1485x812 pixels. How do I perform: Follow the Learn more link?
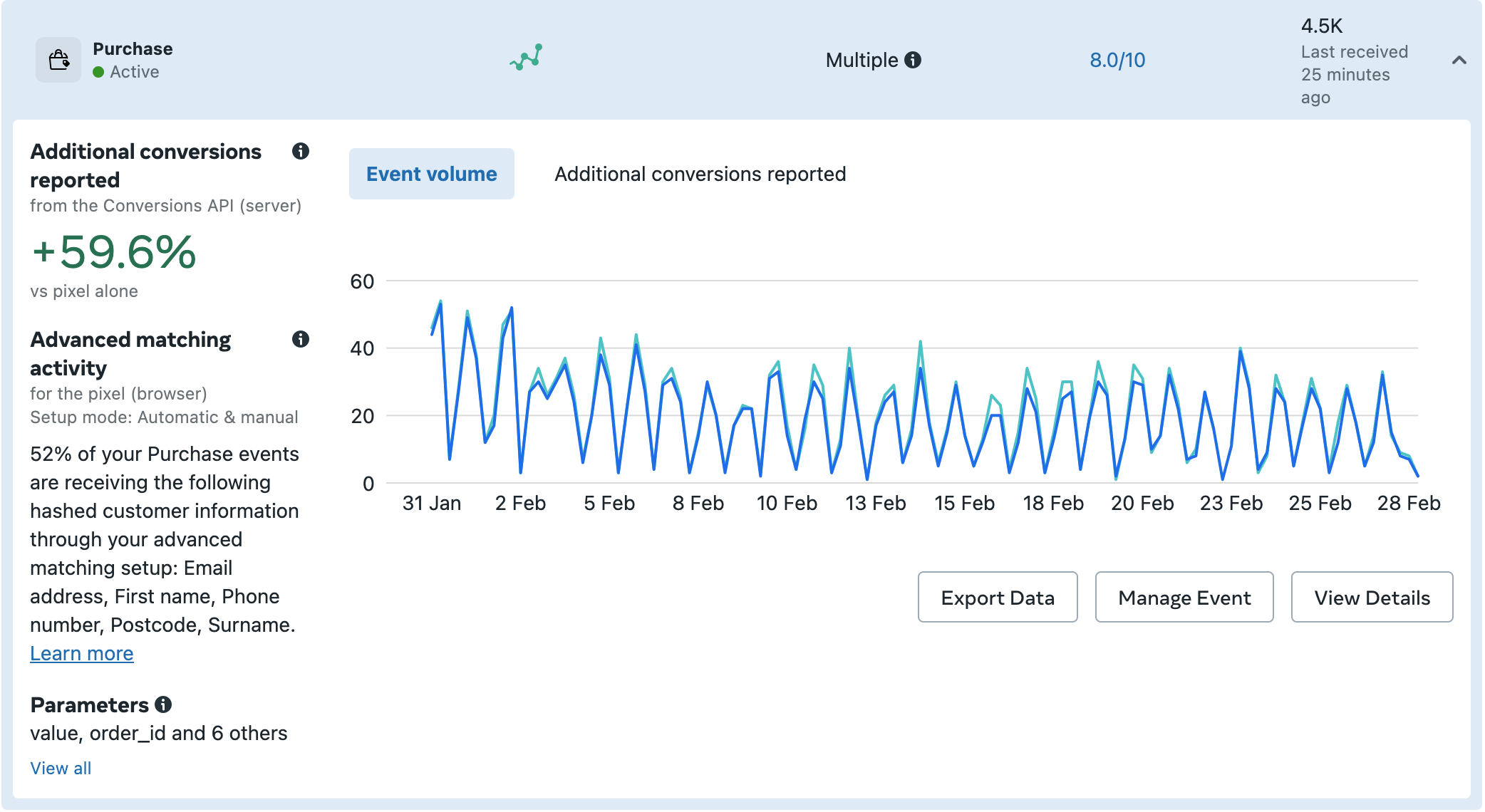point(82,653)
